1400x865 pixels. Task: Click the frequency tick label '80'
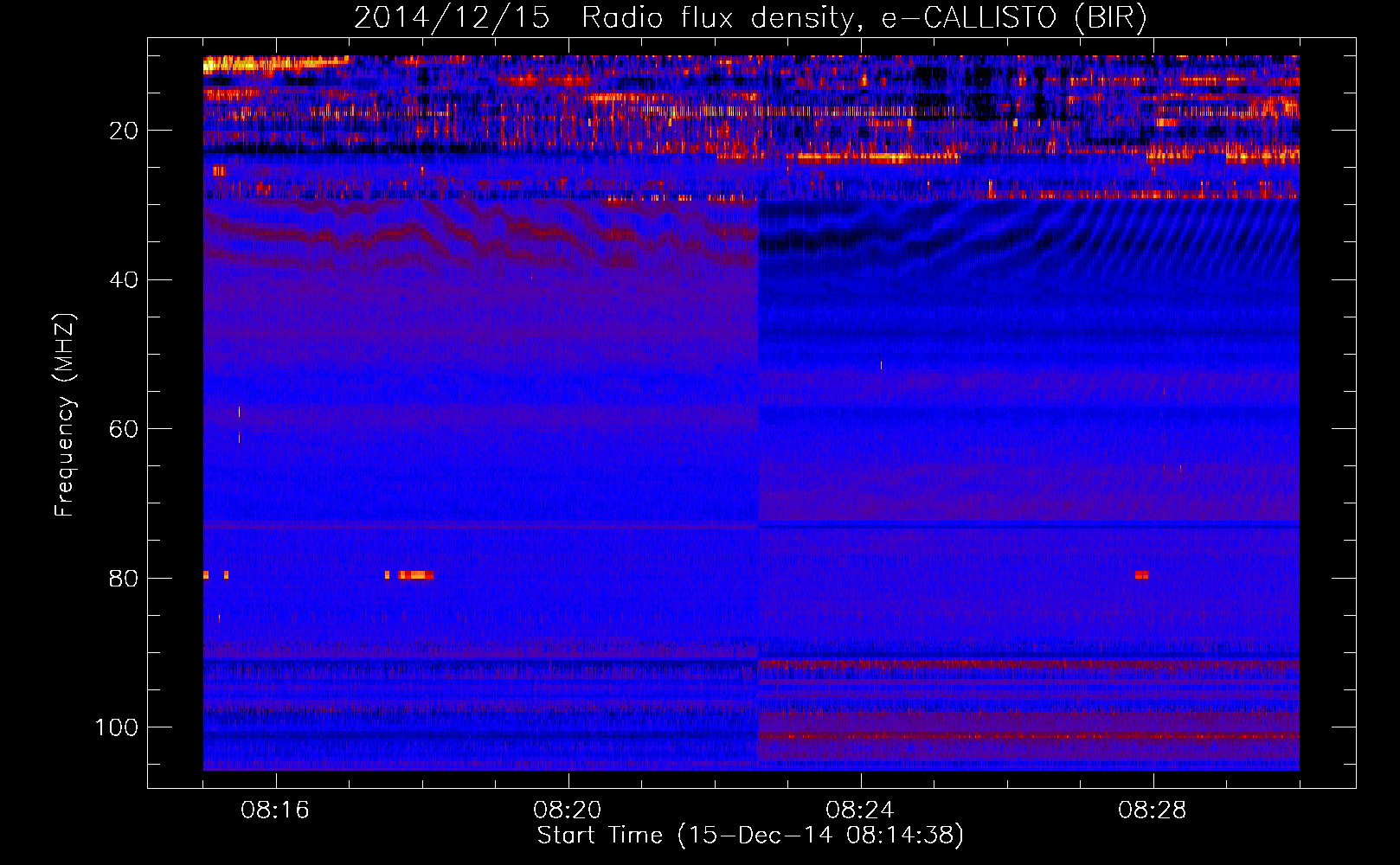124,579
